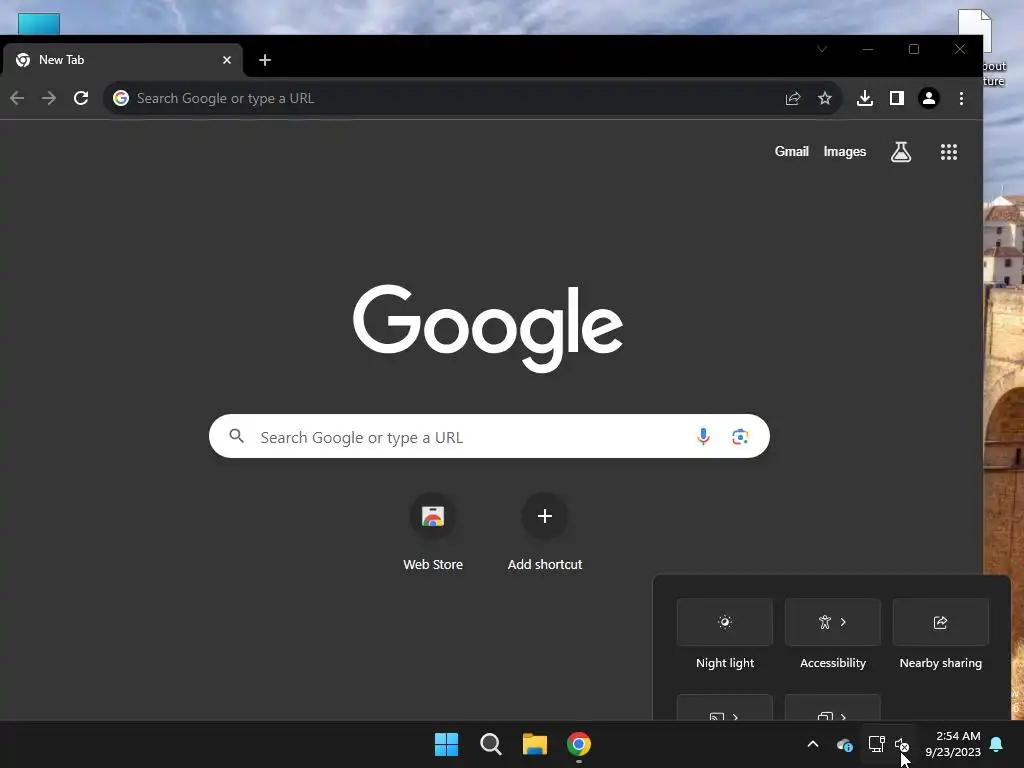Open the Chrome Downloads tray
Screen dimensions: 1024x768
point(865,98)
